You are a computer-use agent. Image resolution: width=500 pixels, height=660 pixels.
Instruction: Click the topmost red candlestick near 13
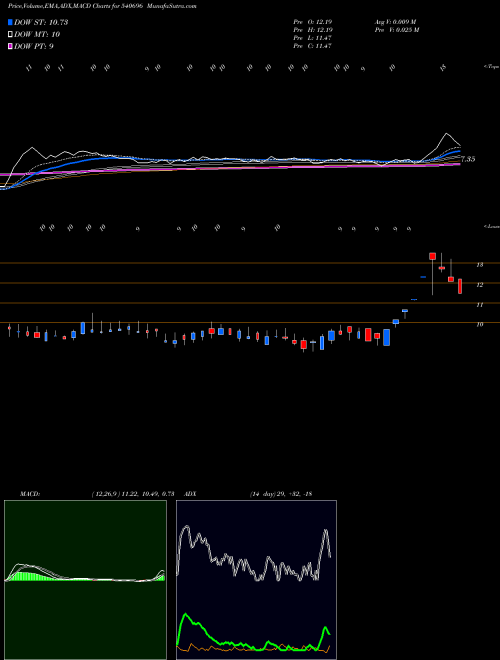(432, 256)
